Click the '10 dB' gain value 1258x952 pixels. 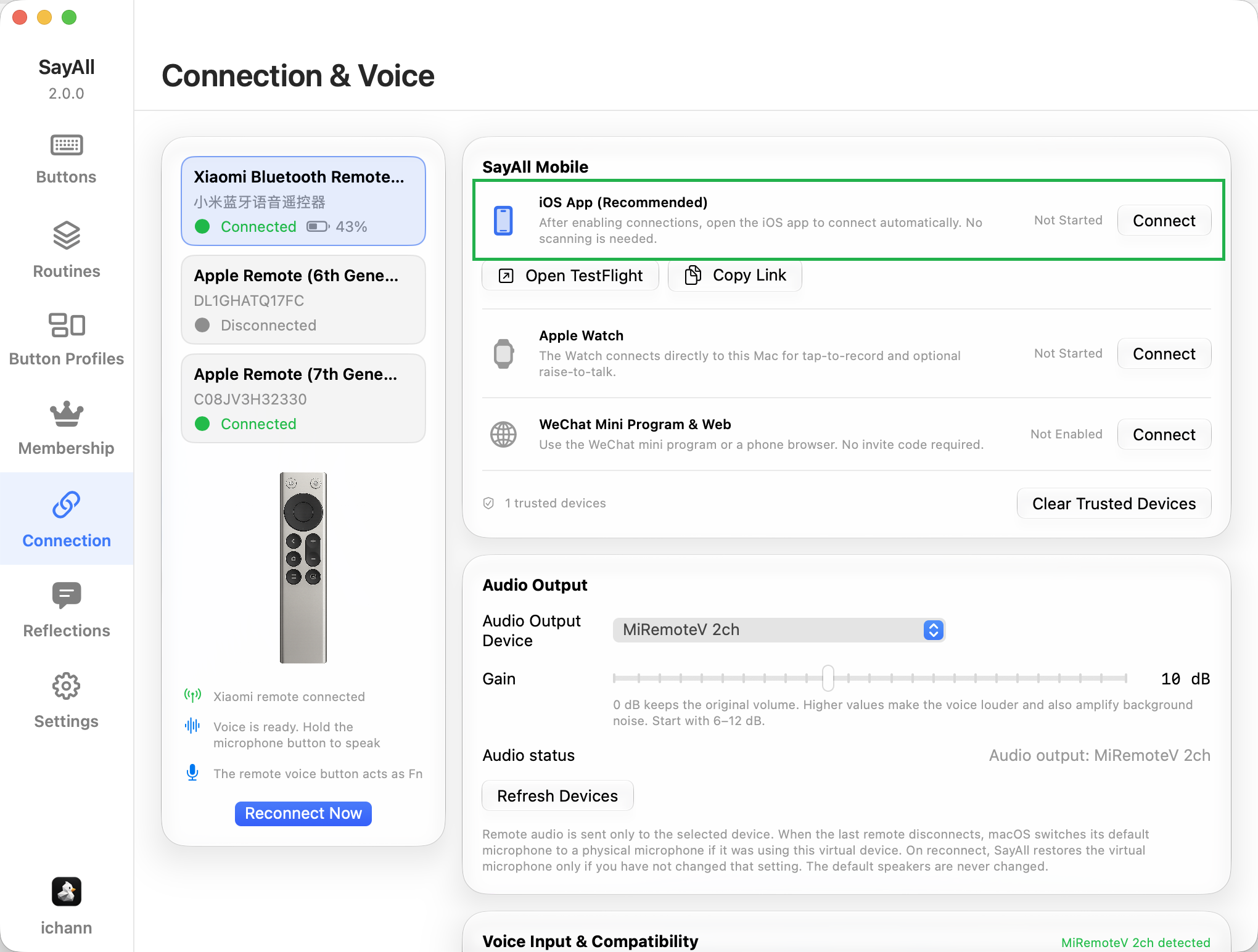pos(1185,679)
